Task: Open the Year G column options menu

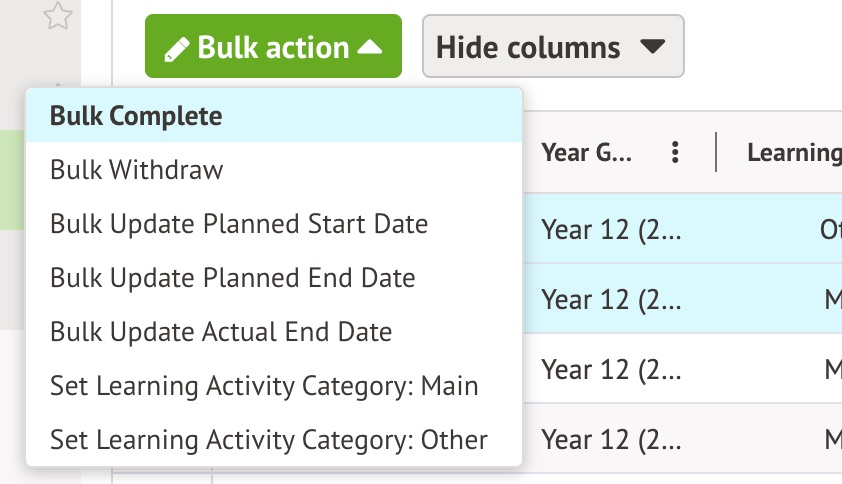Action: pos(676,152)
